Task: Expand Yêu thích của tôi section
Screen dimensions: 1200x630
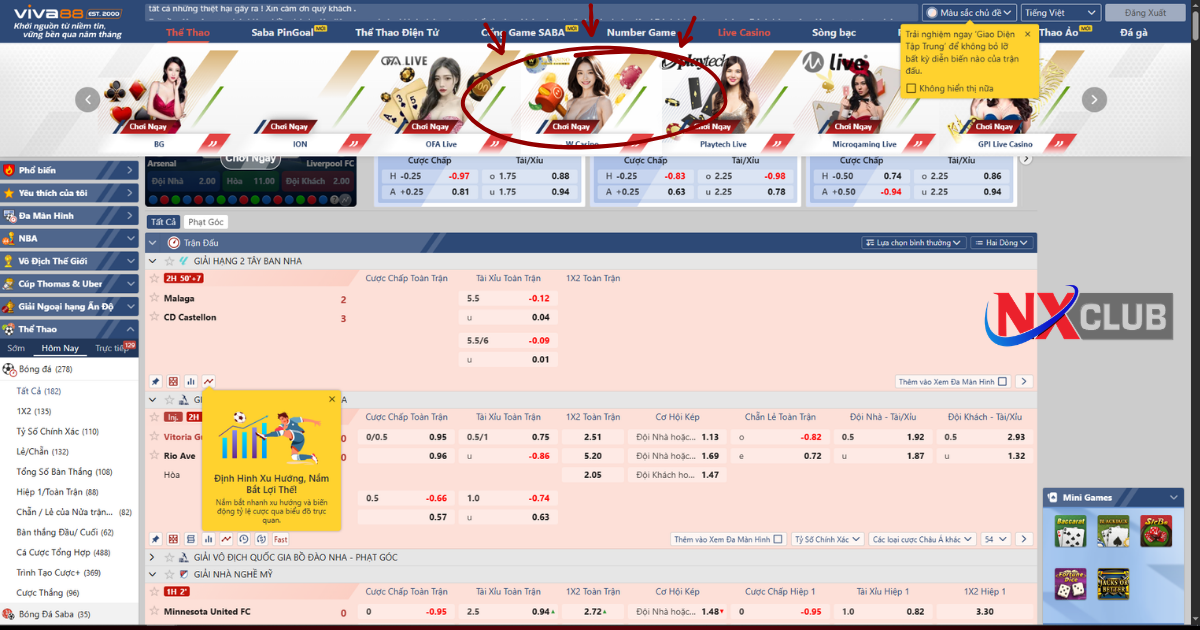Action: [x=69, y=193]
